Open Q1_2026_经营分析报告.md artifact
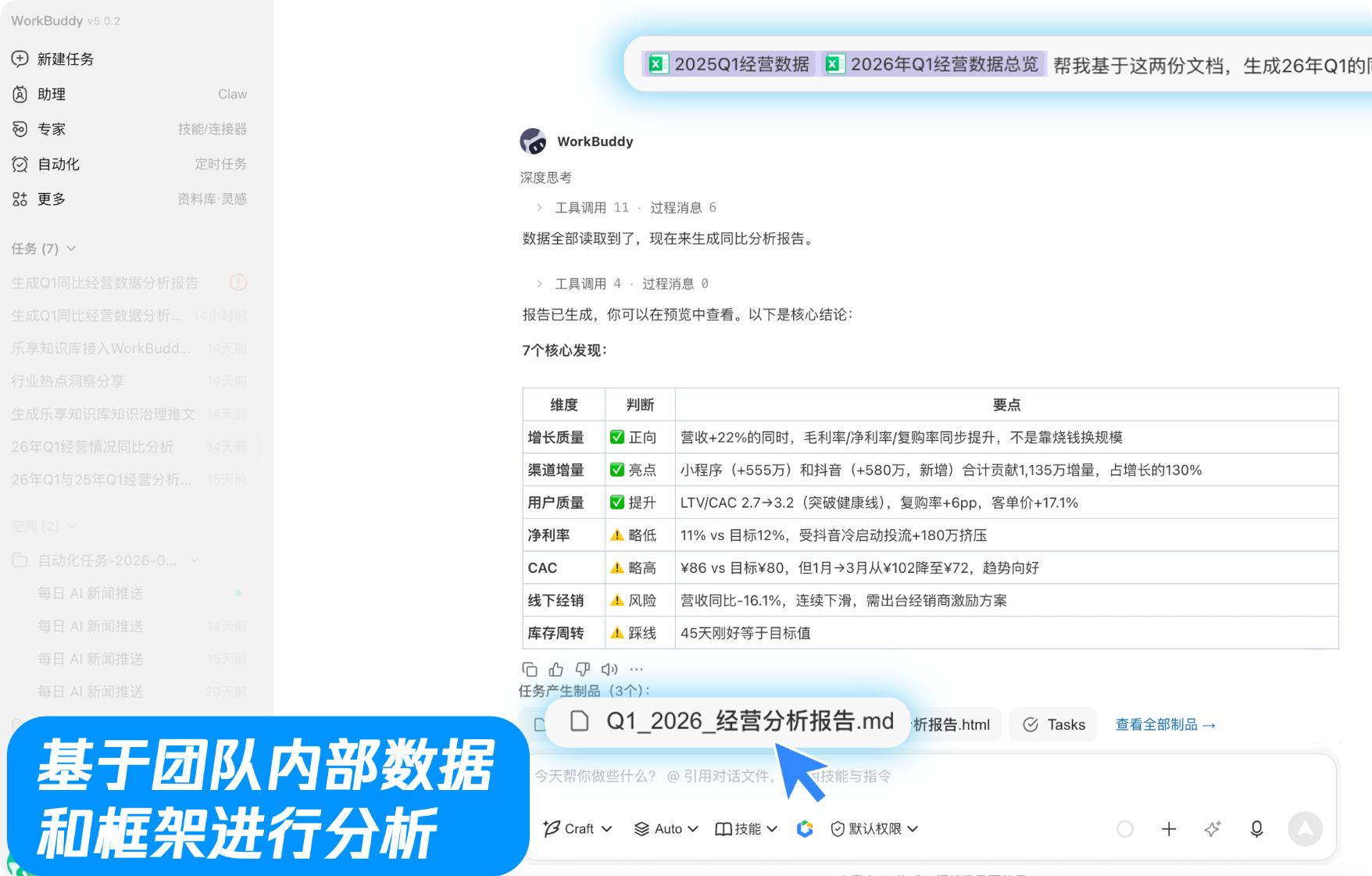The height and width of the screenshot is (876, 1372). (x=728, y=721)
